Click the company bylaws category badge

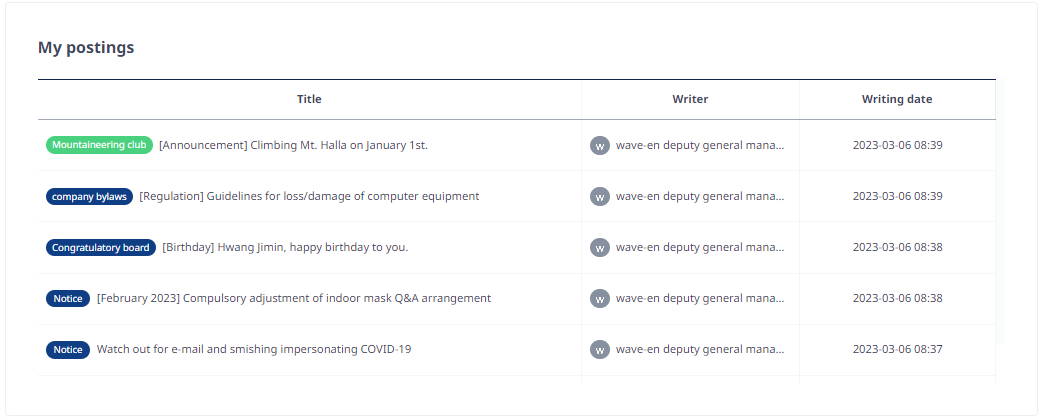[x=90, y=196]
